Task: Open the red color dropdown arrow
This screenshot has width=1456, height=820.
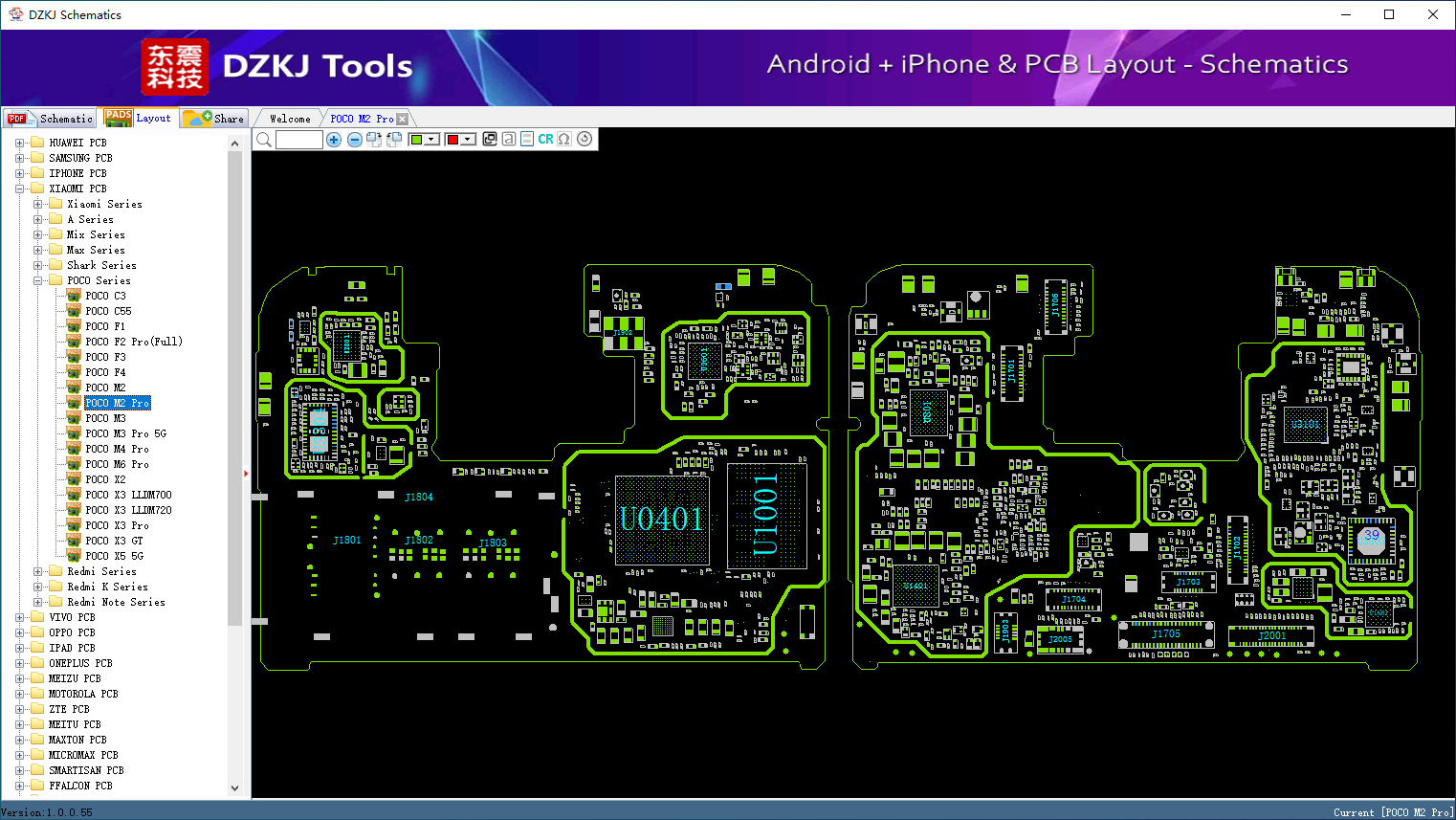Action: pyautogui.click(x=468, y=140)
